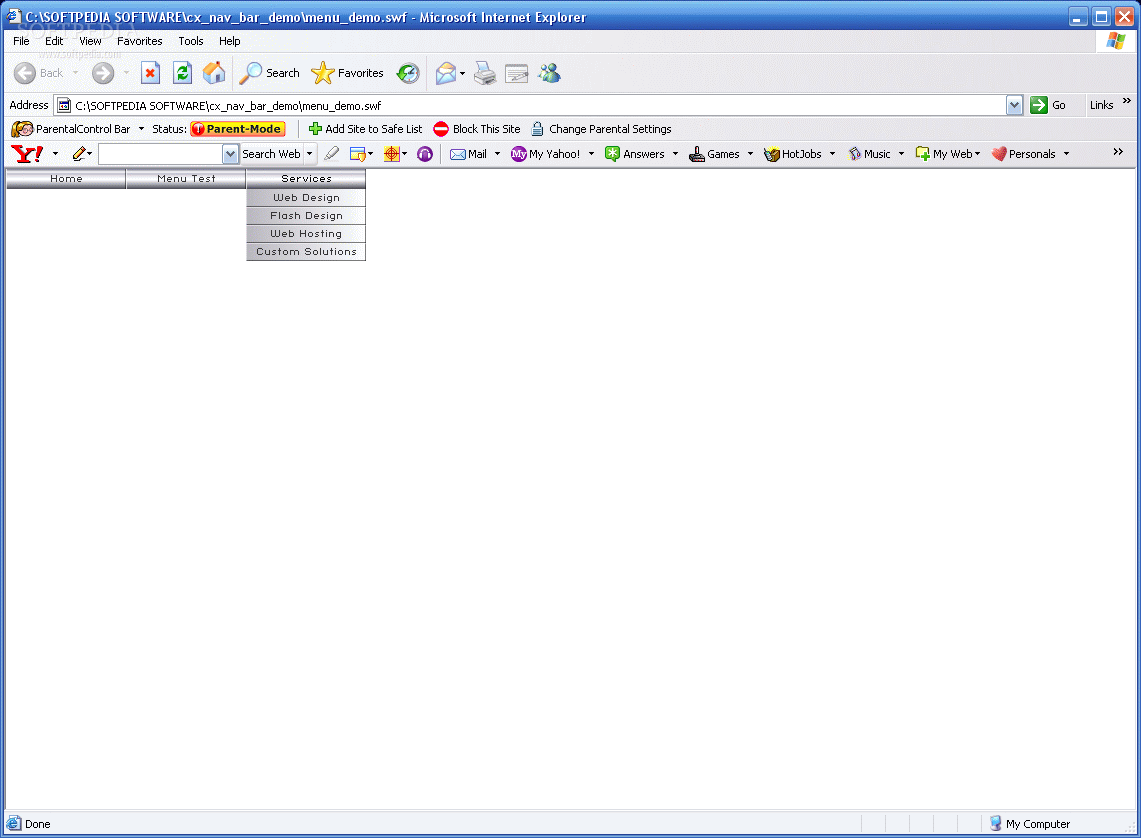The image size is (1141, 838).
Task: Open the ParentalControl Bar menu
Action: pyautogui.click(x=77, y=129)
